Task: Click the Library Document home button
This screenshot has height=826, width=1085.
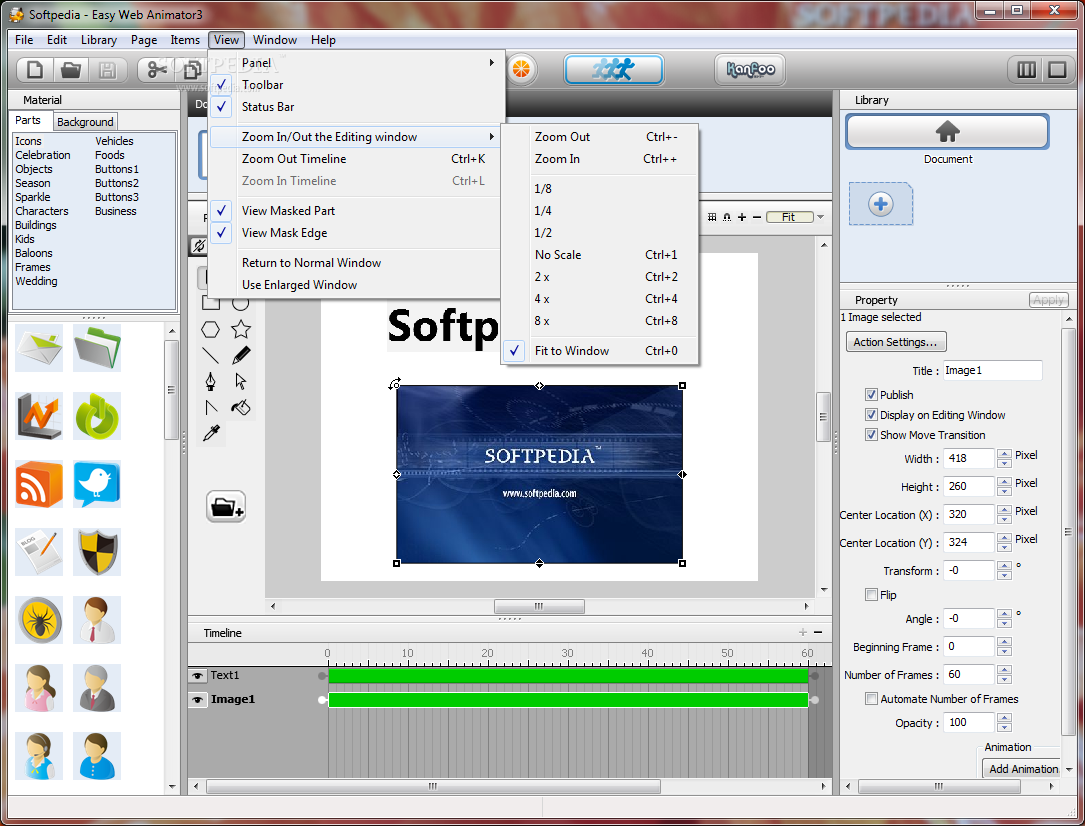Action: point(947,131)
